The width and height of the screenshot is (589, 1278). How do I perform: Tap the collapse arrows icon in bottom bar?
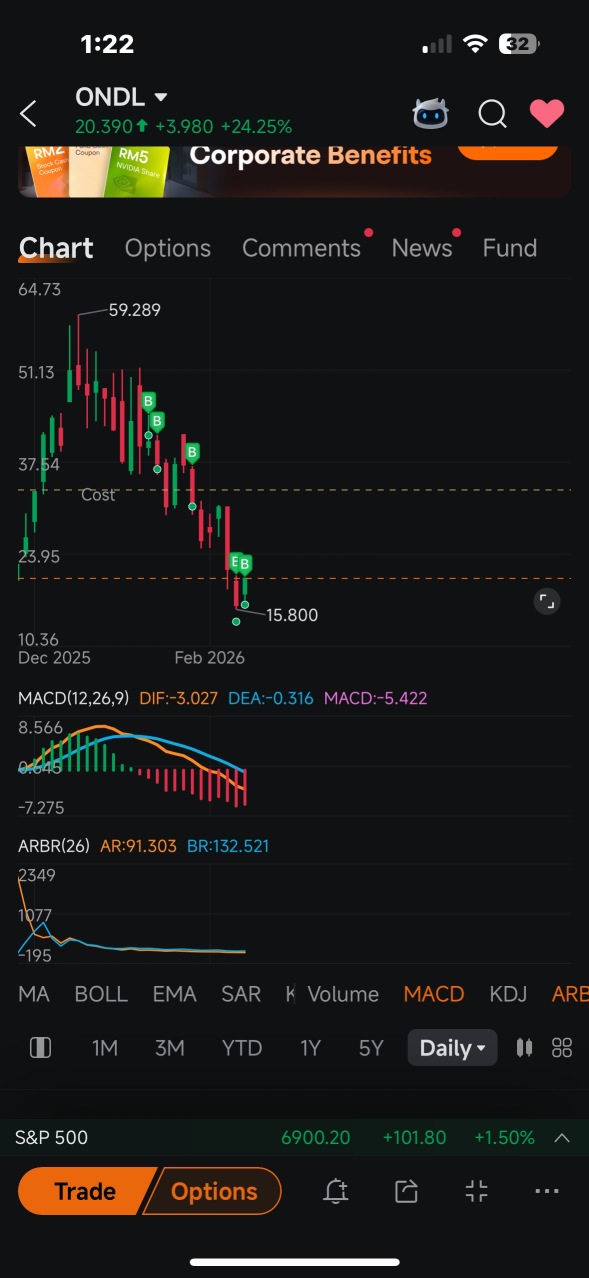tap(477, 1191)
